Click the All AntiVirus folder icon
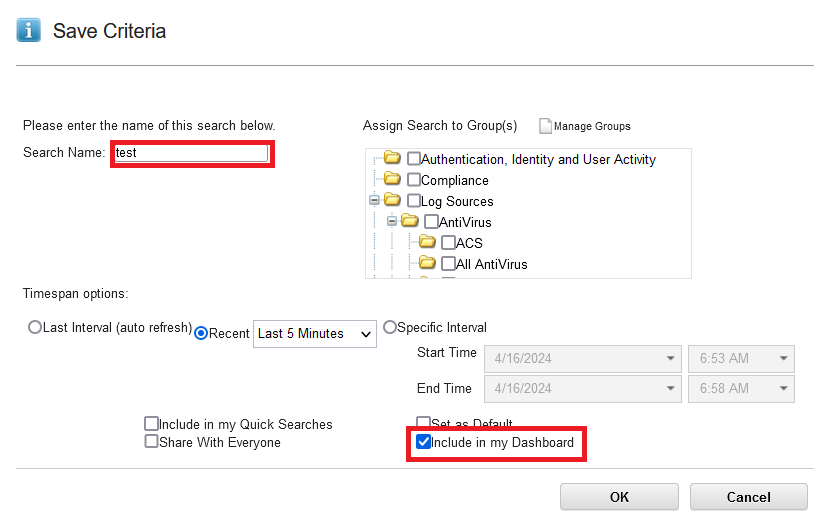The width and height of the screenshot is (831, 519). (x=427, y=262)
